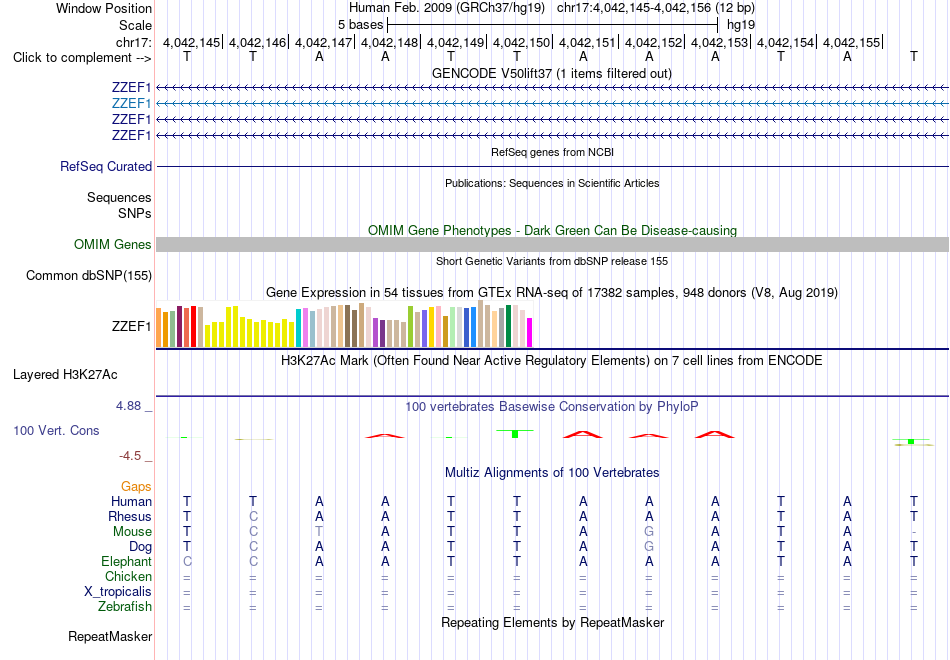The width and height of the screenshot is (950, 660).
Task: Select the Scale track label
Action: [135, 25]
